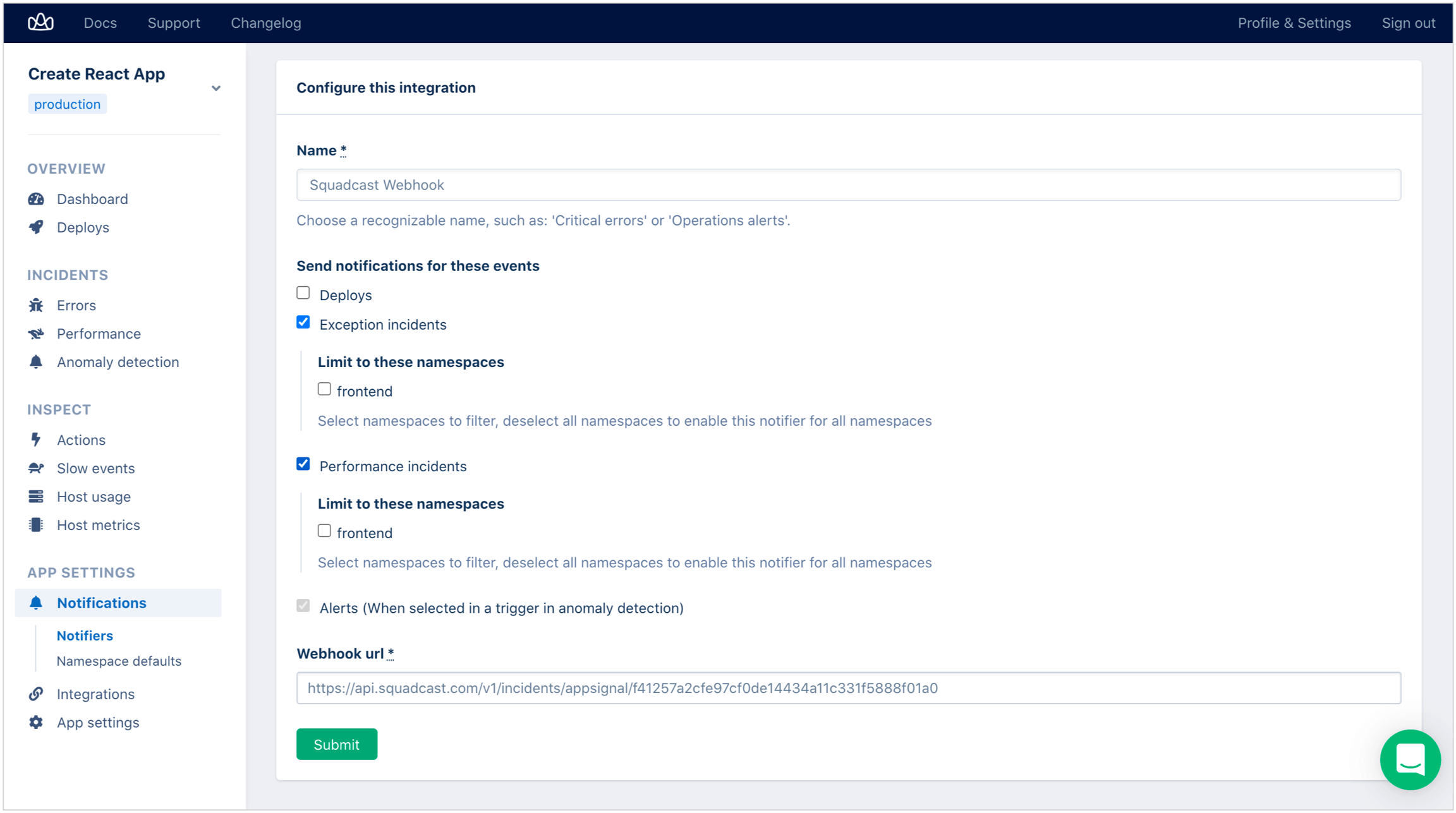Click the AppSignal logo icon

point(40,23)
